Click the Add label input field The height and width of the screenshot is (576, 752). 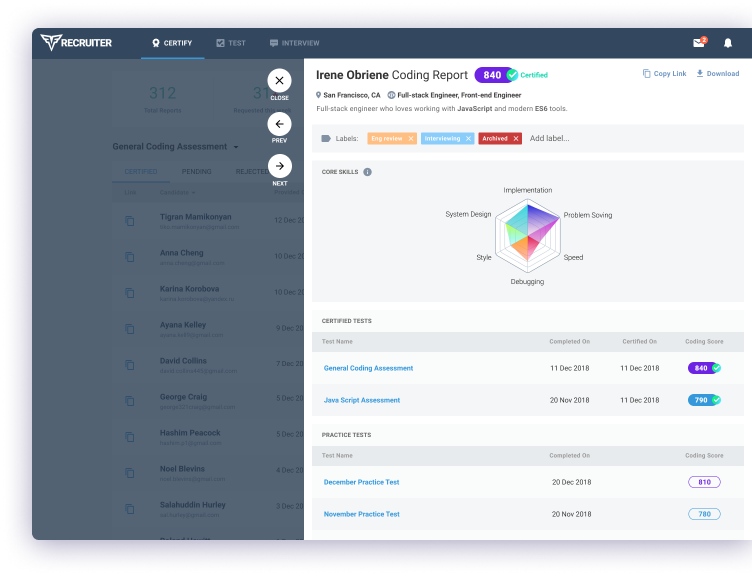pyautogui.click(x=549, y=138)
